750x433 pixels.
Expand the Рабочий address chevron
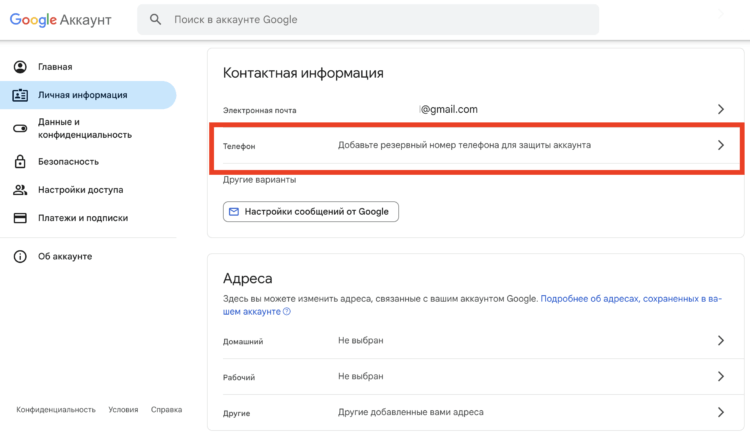[721, 377]
